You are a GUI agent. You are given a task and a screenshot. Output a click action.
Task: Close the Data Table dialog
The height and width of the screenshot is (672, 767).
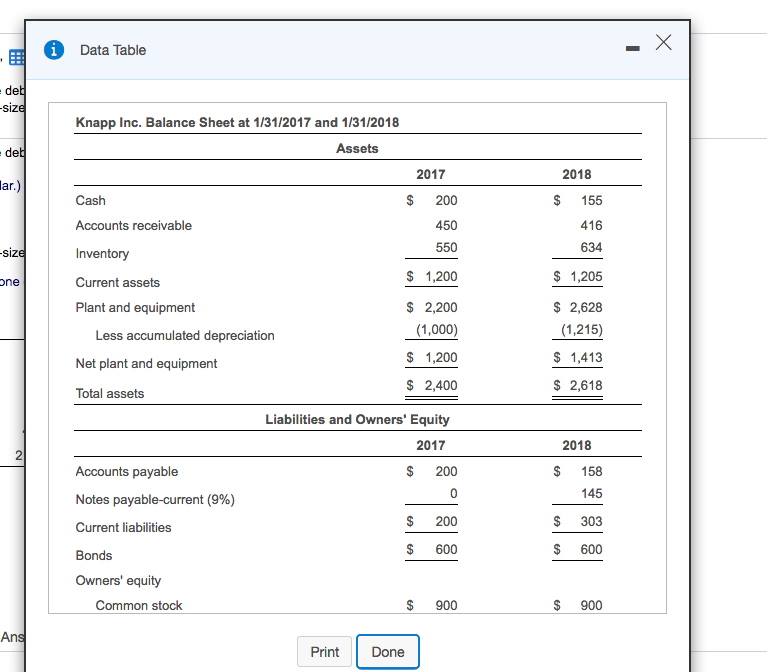[x=661, y=42]
